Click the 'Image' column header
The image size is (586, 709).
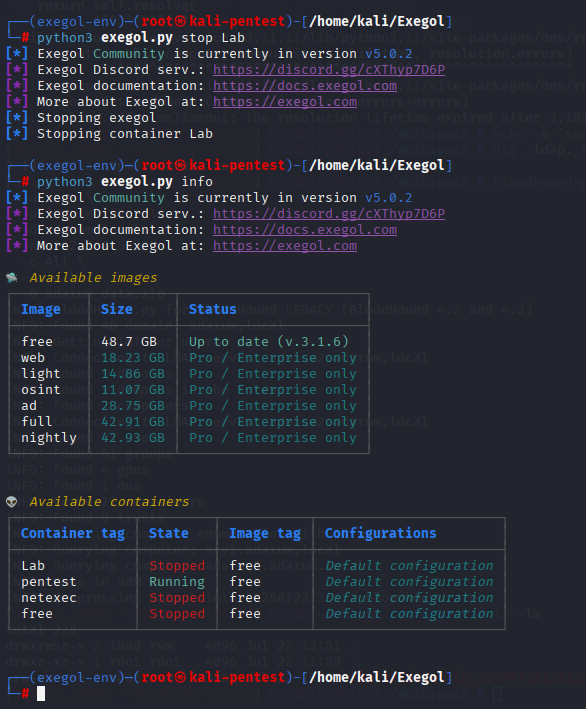coord(41,309)
